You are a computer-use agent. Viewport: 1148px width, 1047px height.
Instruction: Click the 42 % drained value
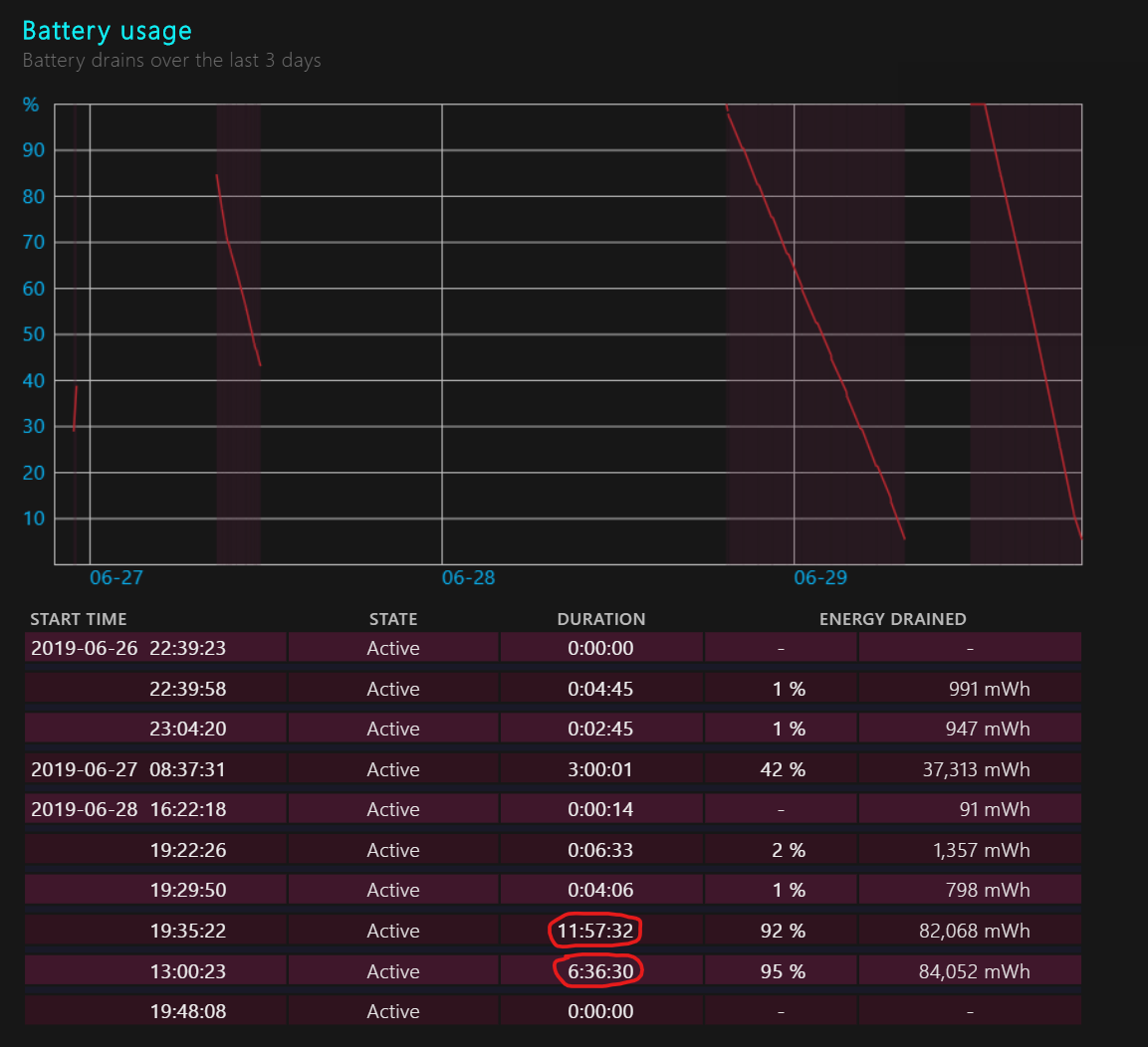783,769
